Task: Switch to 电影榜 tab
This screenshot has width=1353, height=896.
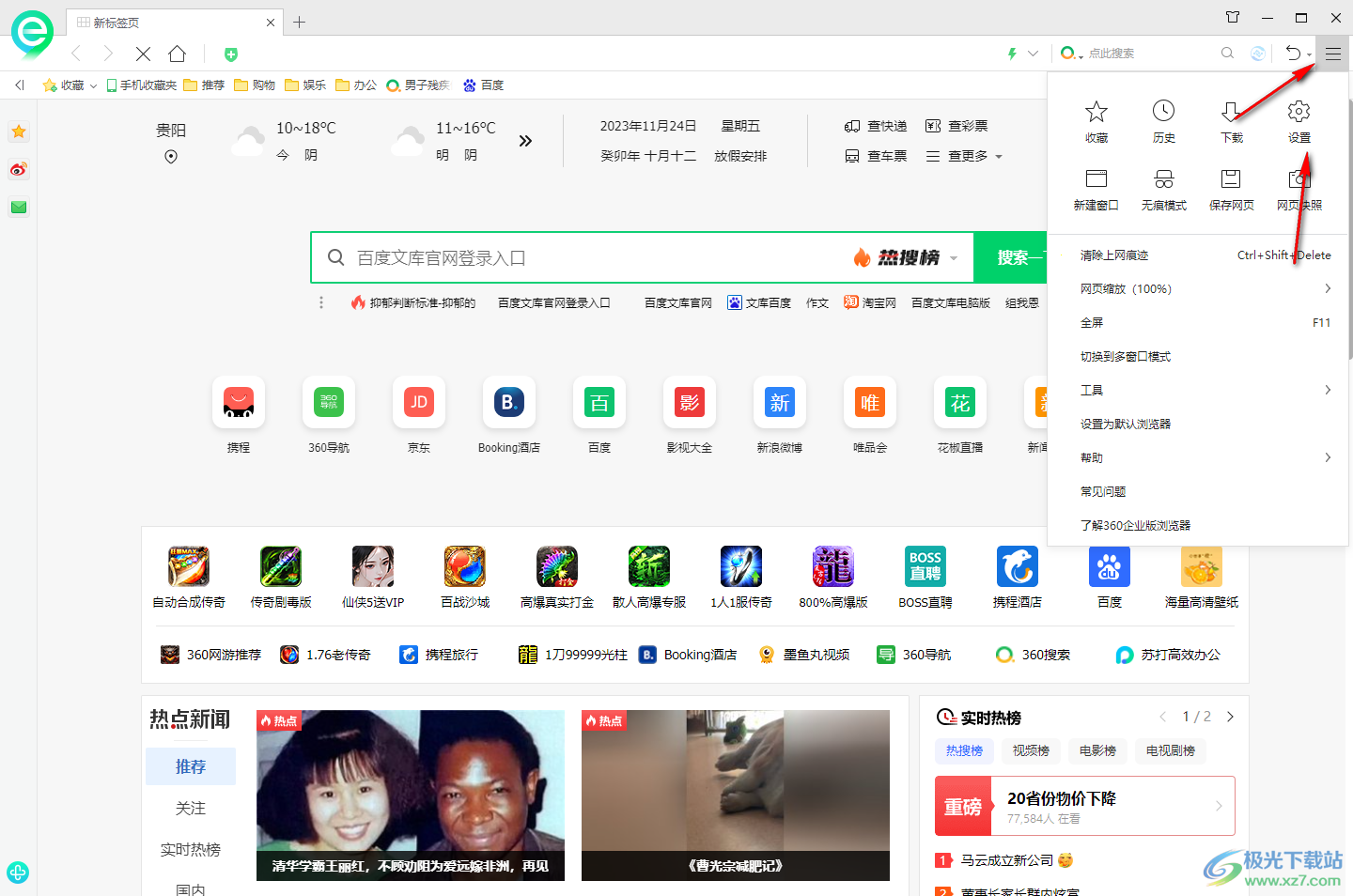Action: coord(1097,750)
